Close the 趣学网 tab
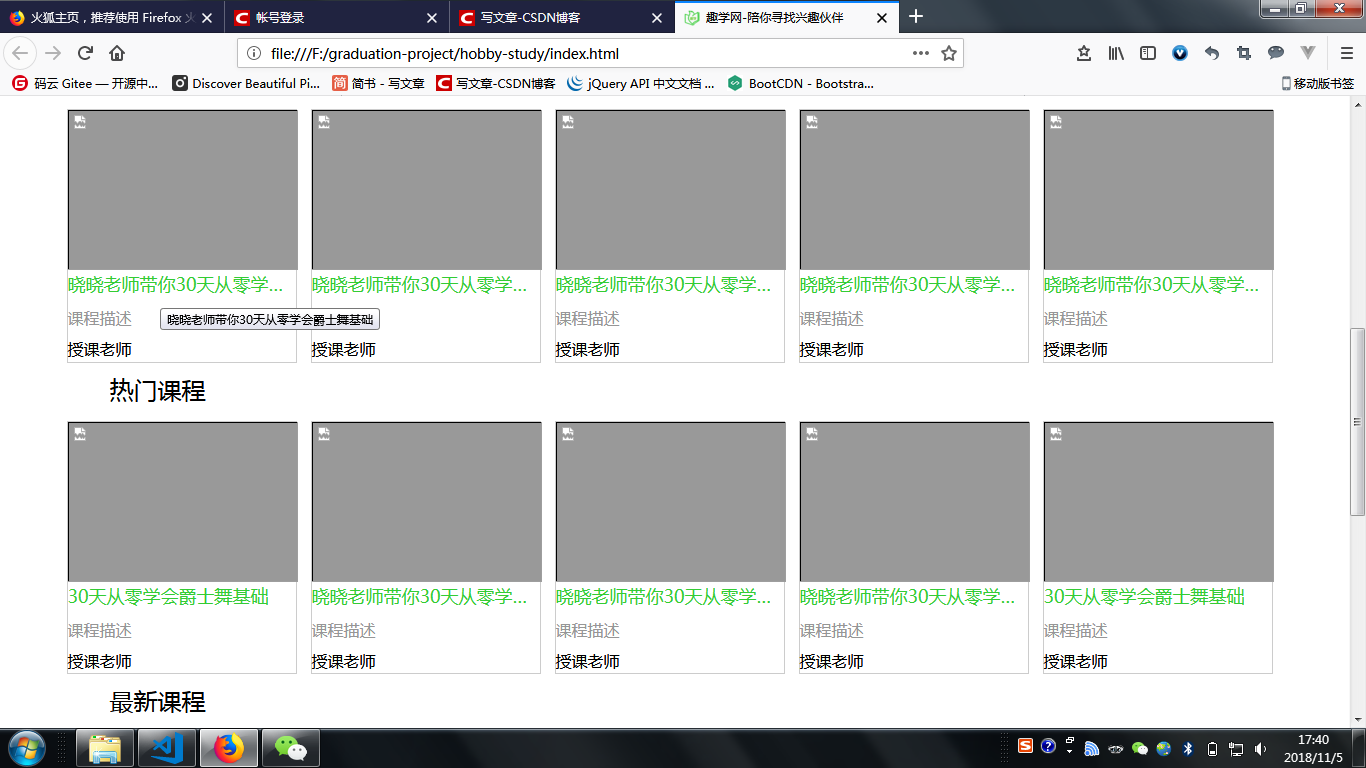This screenshot has width=1366, height=768. point(882,18)
